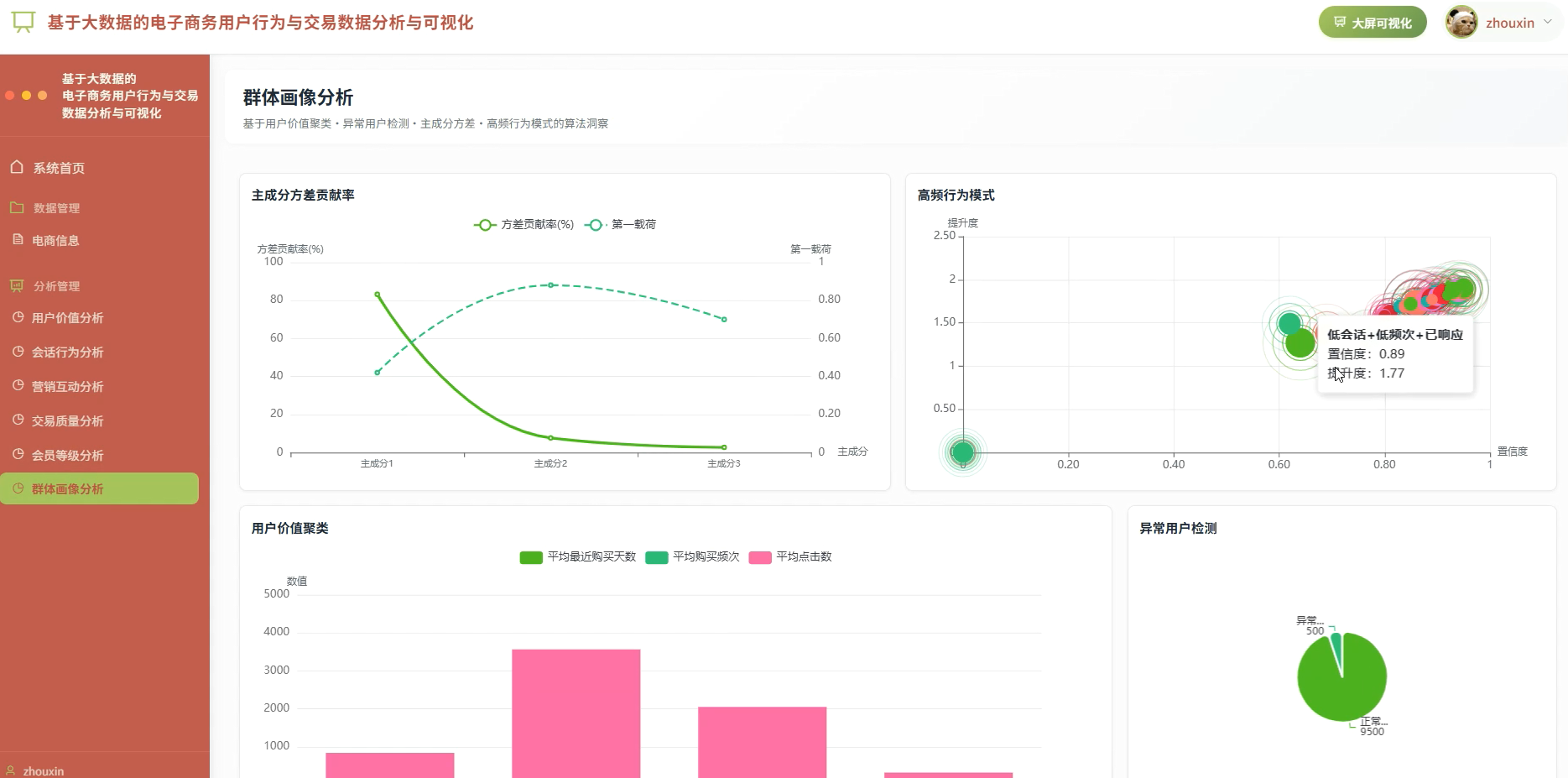Screen dimensions: 1568x778
Task: Click the chart board icon beside 分析管理
Action: (17, 285)
